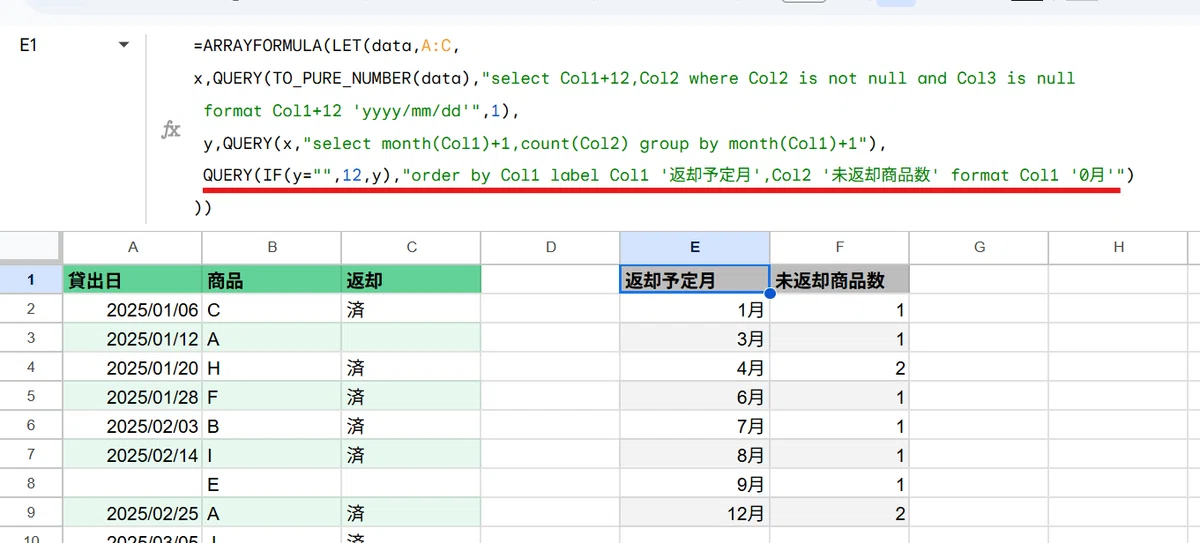Click product cell E in row 8
Image resolution: width=1200 pixels, height=543 pixels.
[271, 483]
